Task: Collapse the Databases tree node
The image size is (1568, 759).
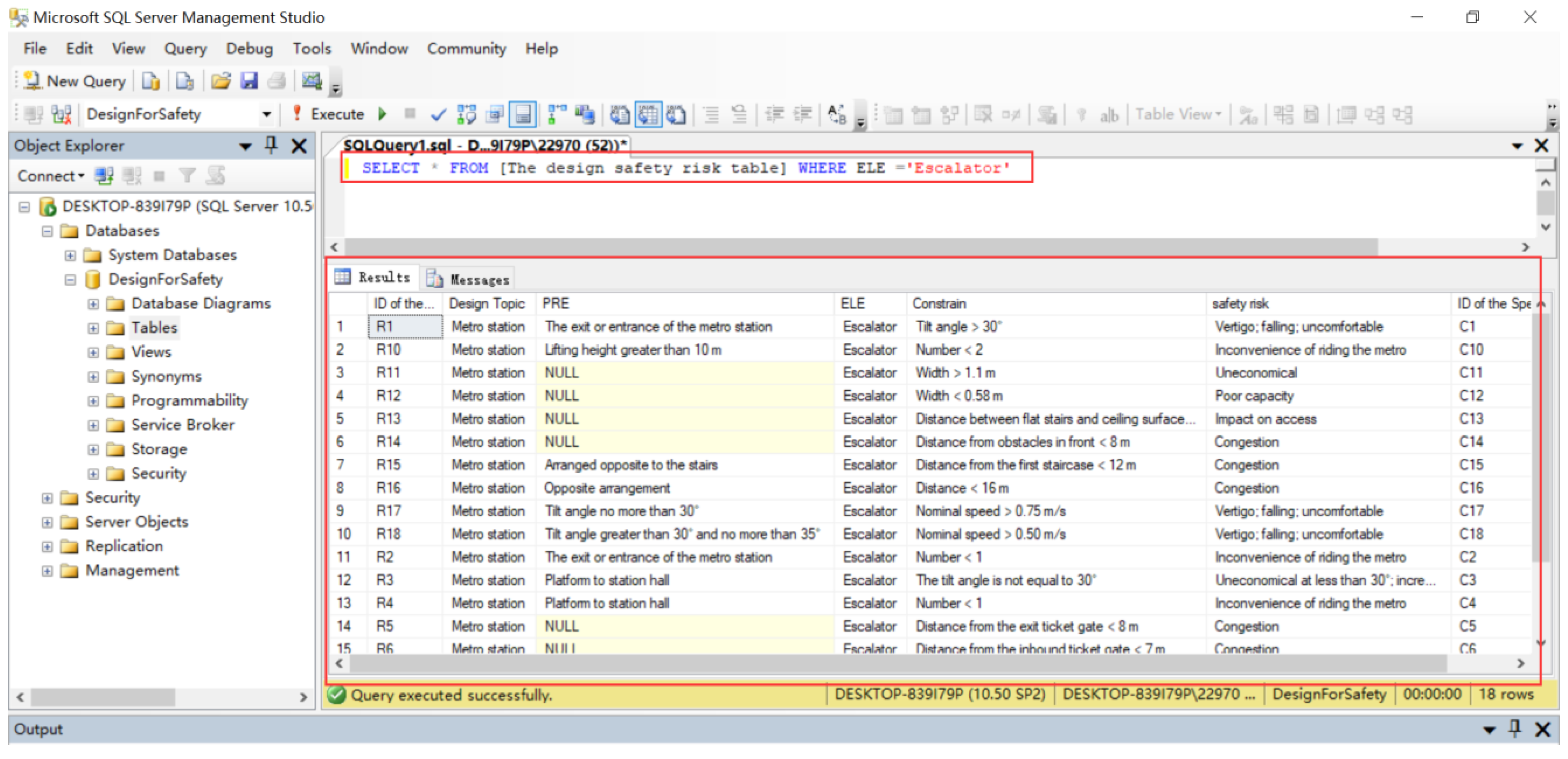Action: click(47, 231)
